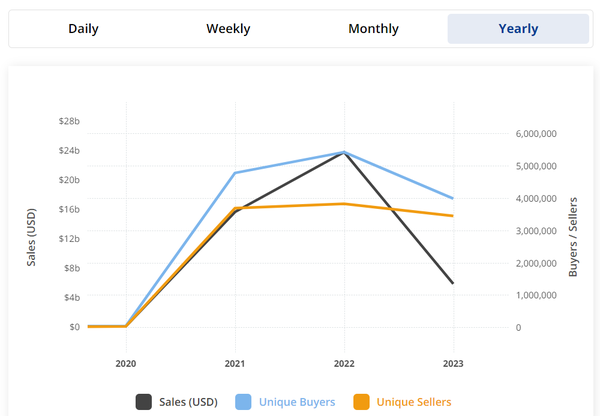The height and width of the screenshot is (416, 600).
Task: Click the orange Unique Sellers legend swatch
Action: click(x=361, y=402)
